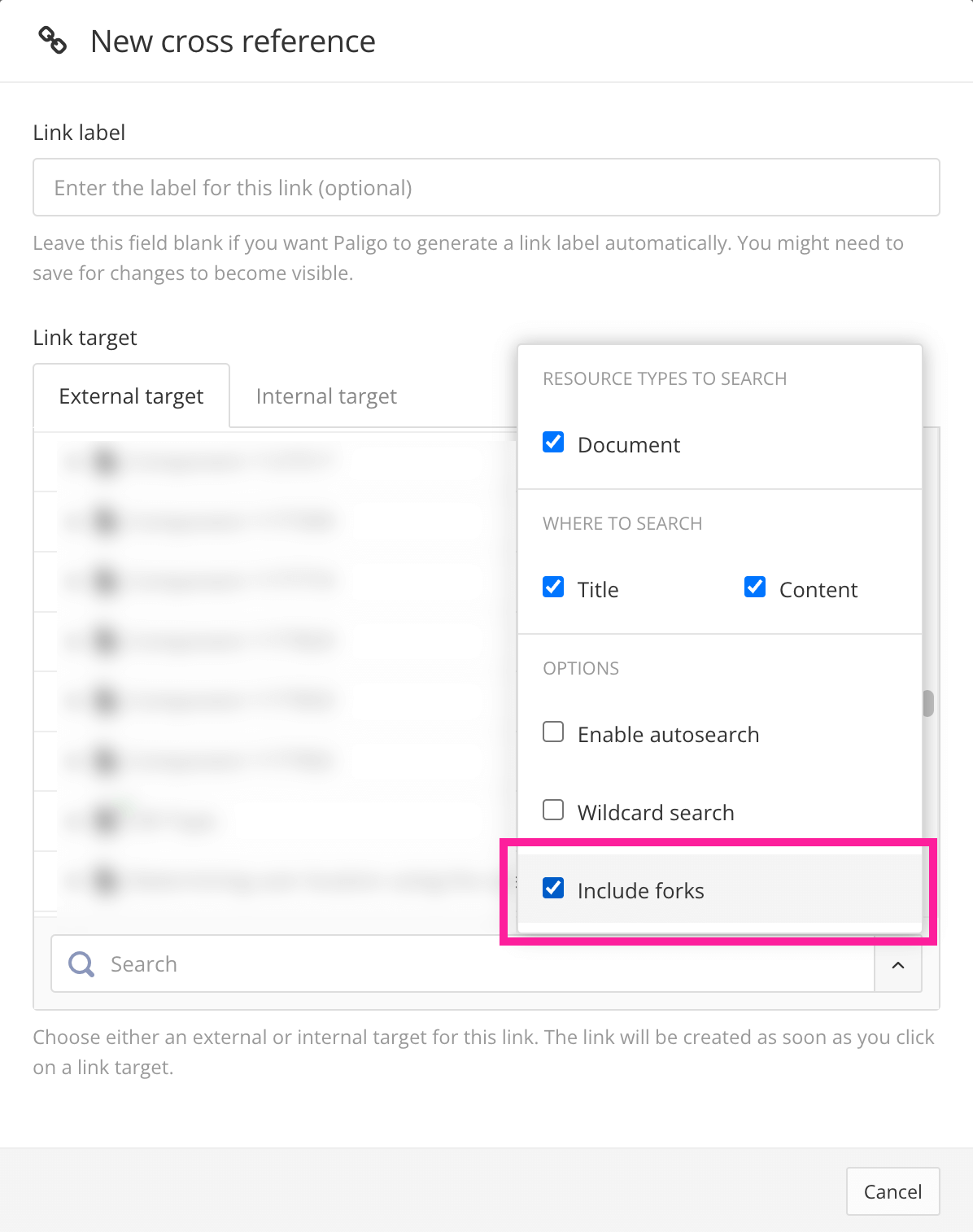Click the Cancel button
The image size is (973, 1232).
coord(892,1191)
